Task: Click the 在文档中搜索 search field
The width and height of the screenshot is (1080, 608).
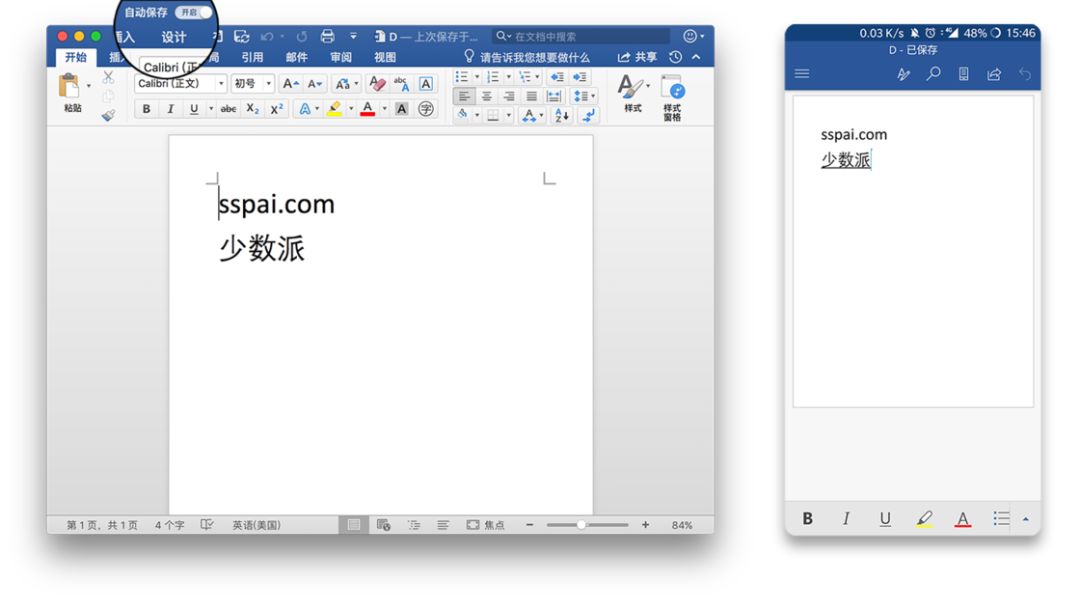Action: pyautogui.click(x=581, y=36)
